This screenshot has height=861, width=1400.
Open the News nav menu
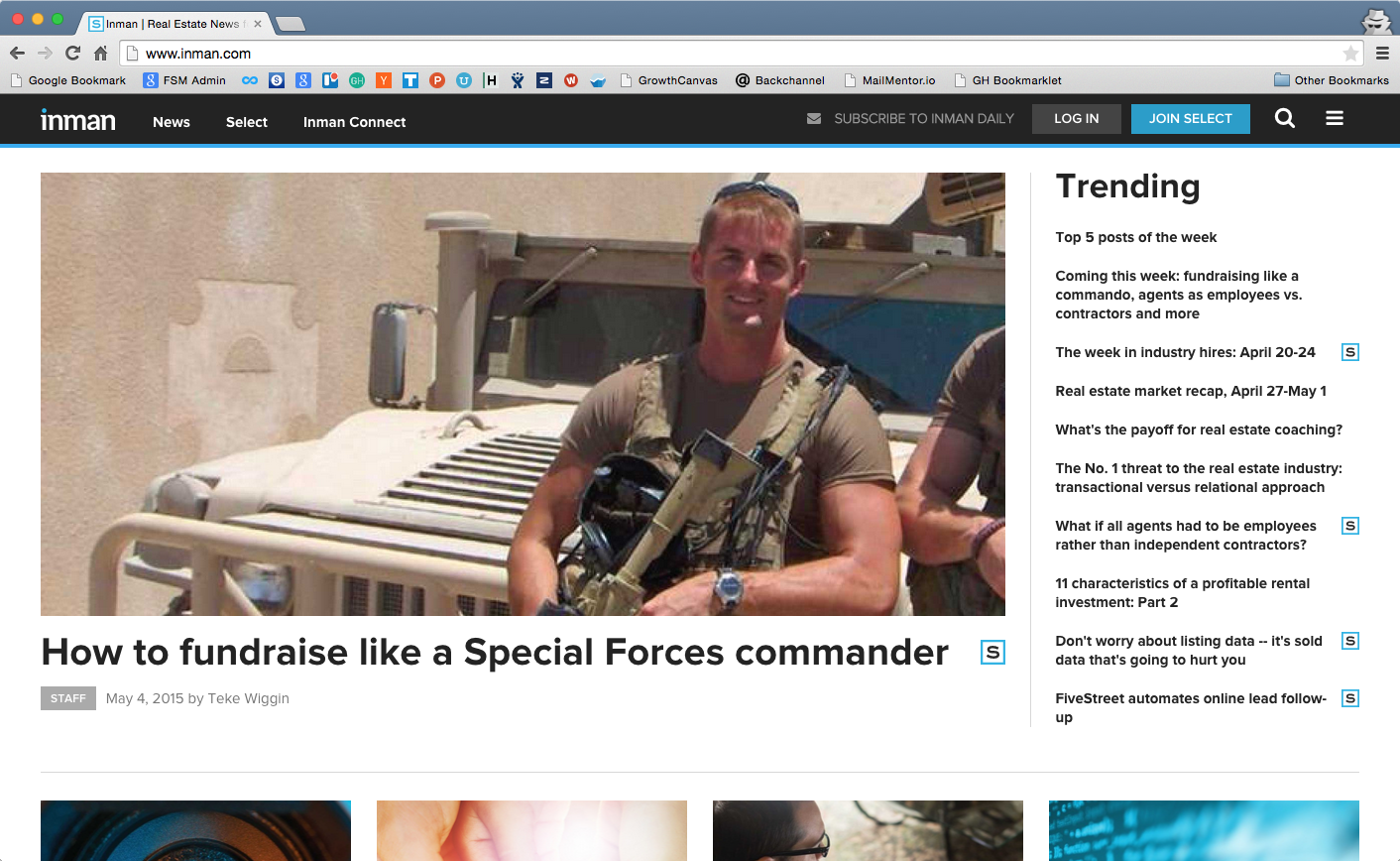(172, 122)
